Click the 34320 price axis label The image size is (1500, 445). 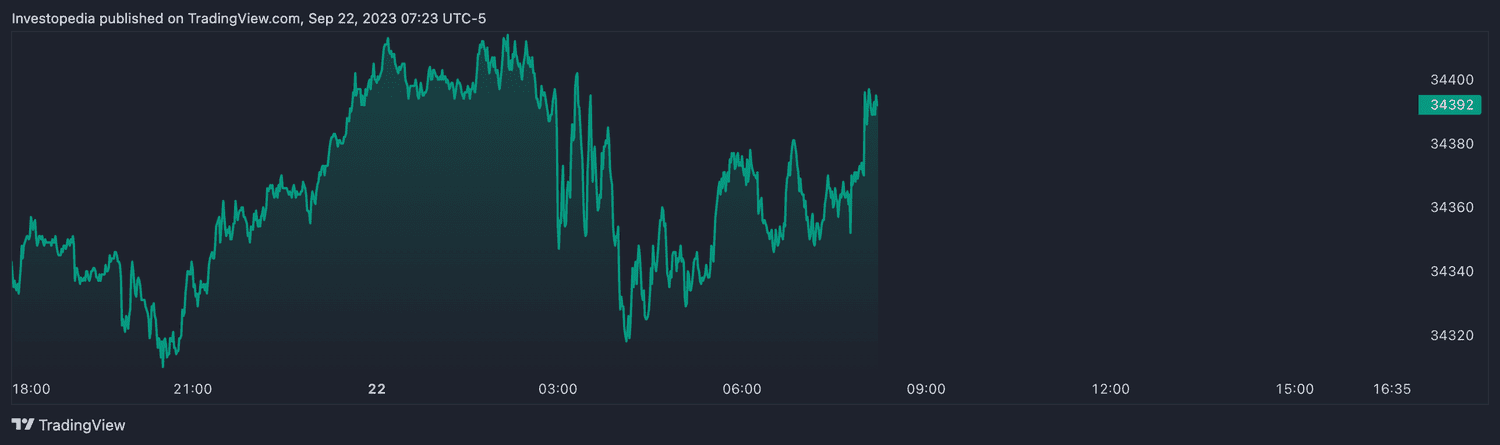[1452, 336]
